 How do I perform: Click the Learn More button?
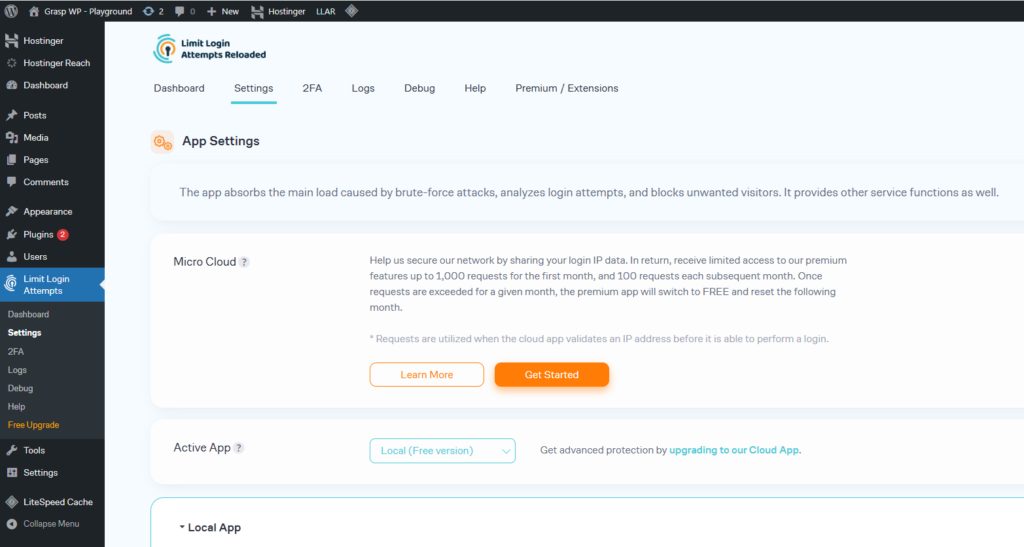click(426, 375)
